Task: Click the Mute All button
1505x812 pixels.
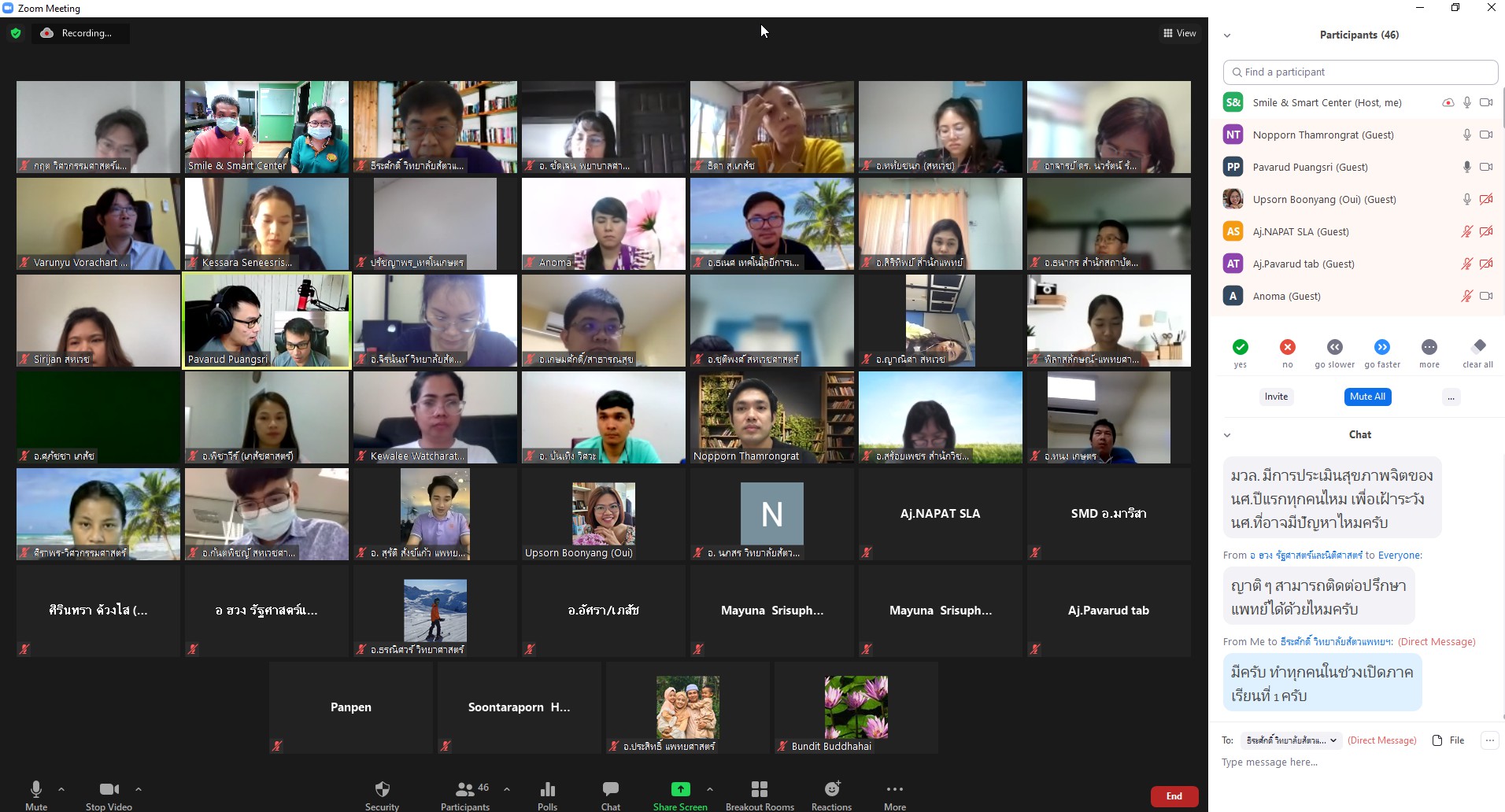Action: tap(1367, 397)
